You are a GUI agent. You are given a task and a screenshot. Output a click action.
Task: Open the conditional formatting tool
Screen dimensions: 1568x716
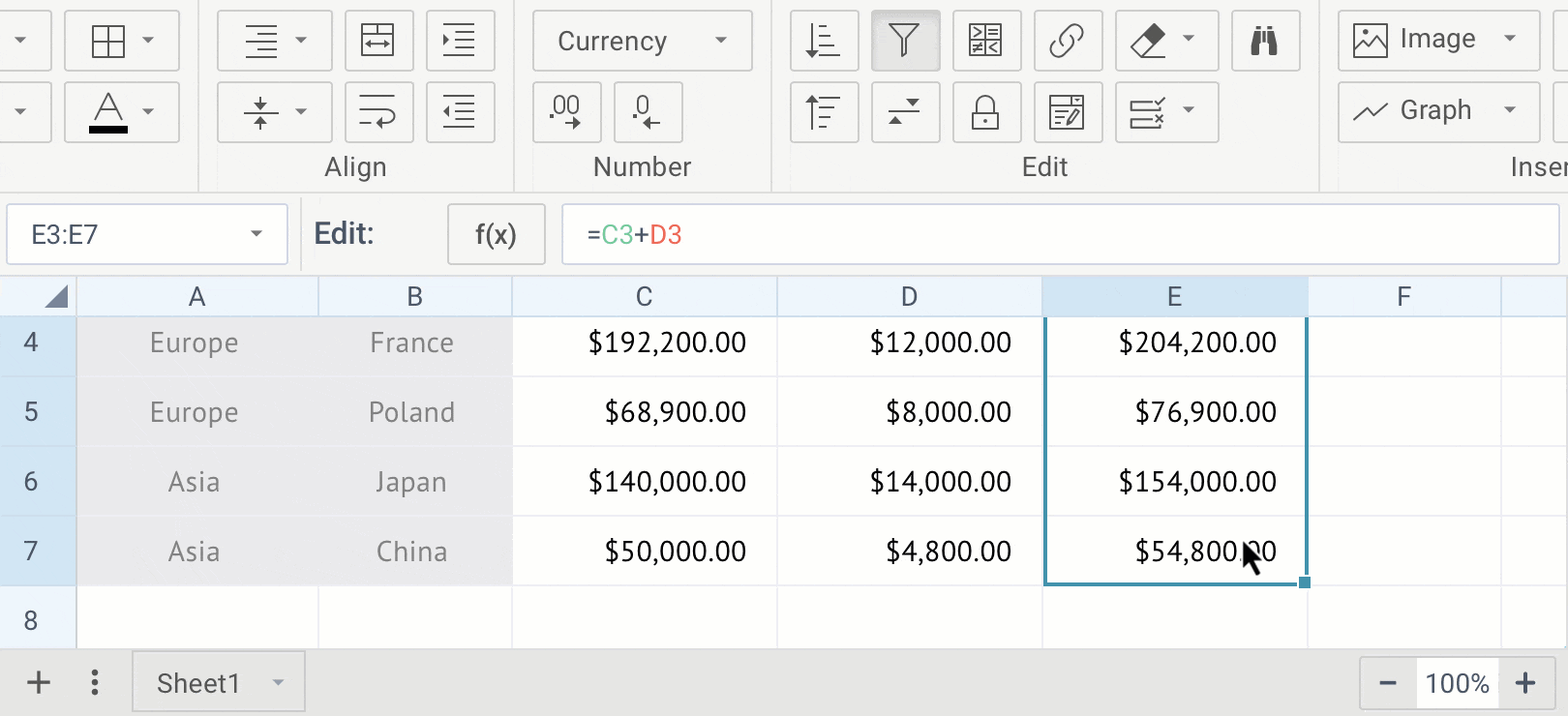click(x=985, y=41)
